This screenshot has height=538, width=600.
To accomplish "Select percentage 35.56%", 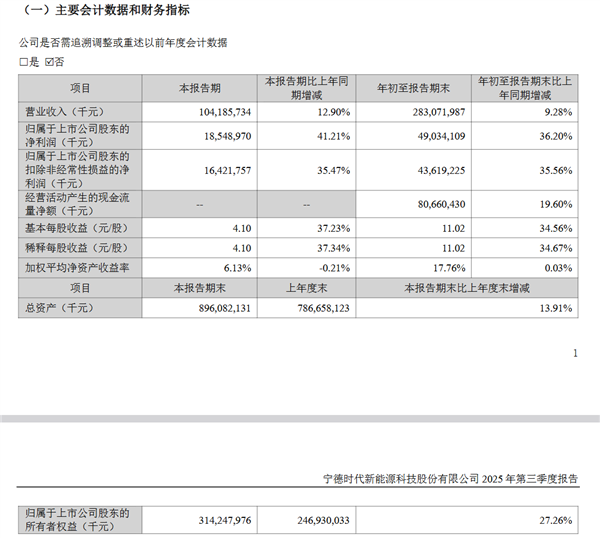I will 556,170.
